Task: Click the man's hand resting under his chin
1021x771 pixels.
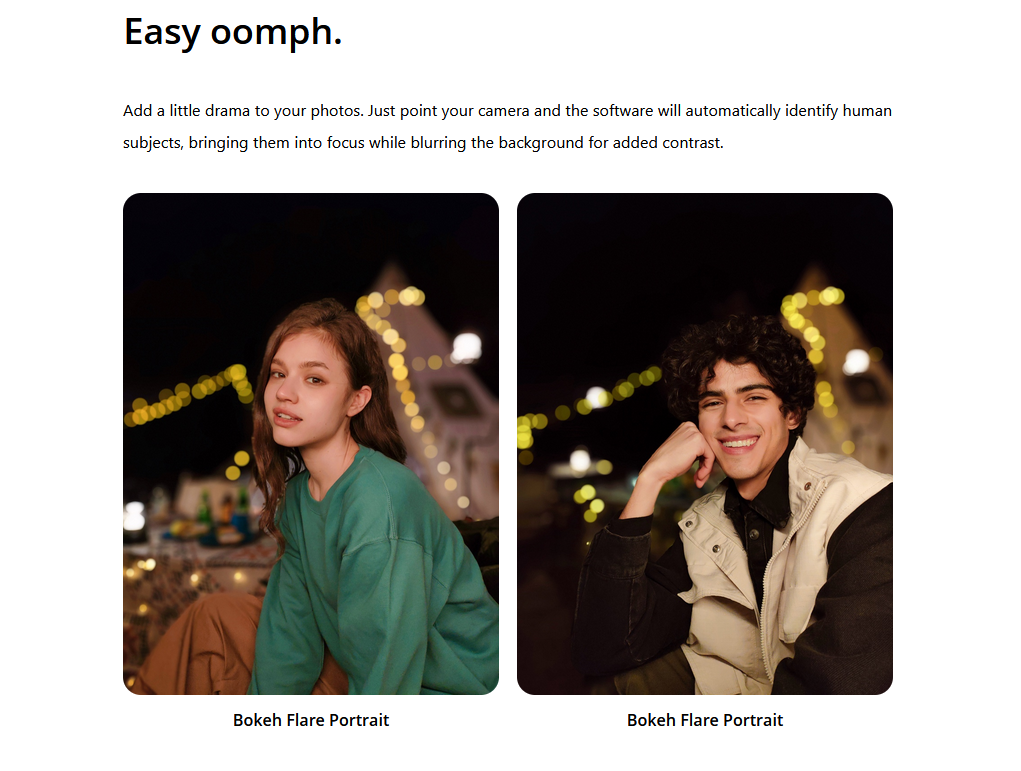Action: (x=677, y=456)
